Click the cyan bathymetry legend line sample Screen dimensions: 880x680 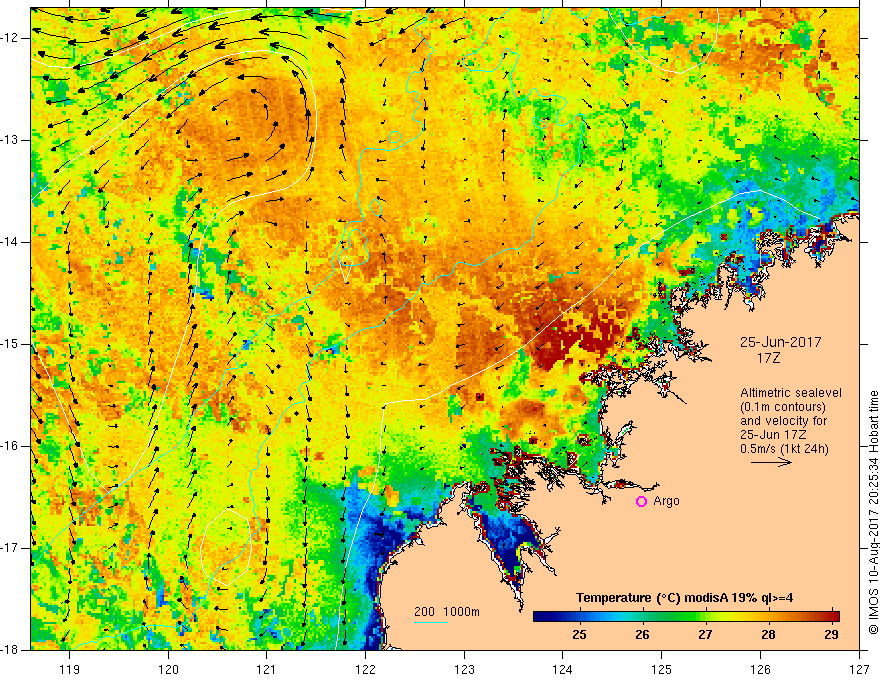[430, 622]
